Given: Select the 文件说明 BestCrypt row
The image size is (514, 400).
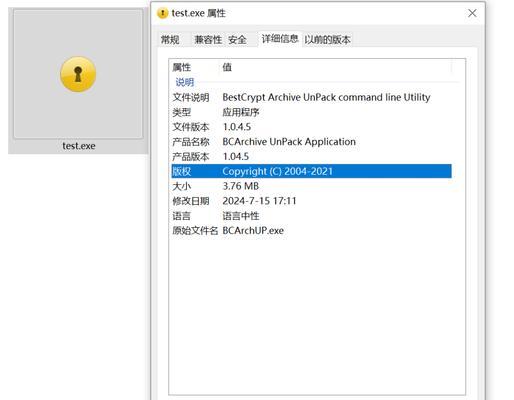Looking at the screenshot, I should click(x=311, y=97).
